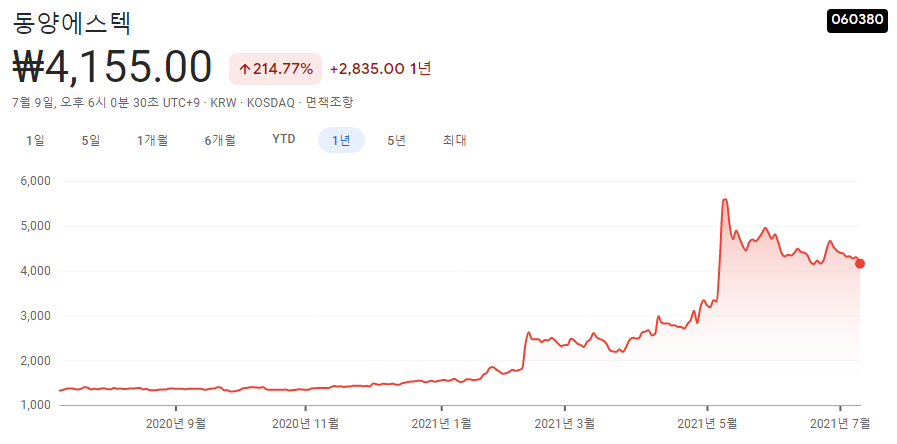Viewport: 897px width, 444px height.
Task: Click the up arrow in percent badge
Action: pos(245,70)
